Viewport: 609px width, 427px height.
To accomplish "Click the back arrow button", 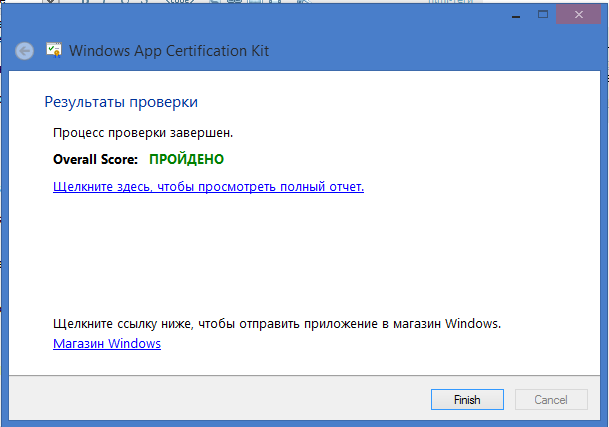I will pos(24,51).
